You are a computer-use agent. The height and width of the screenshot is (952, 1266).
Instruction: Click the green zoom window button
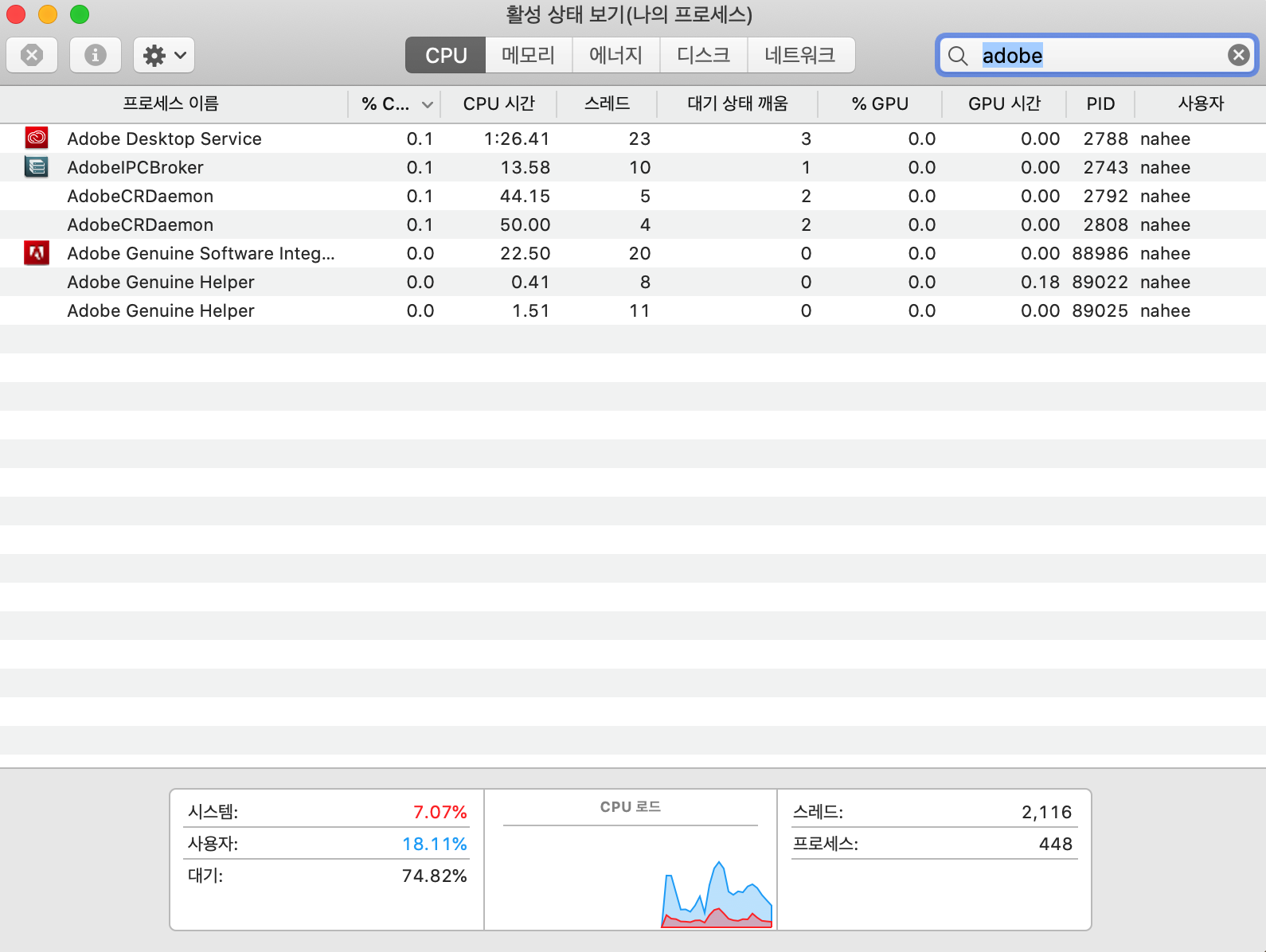point(80,14)
